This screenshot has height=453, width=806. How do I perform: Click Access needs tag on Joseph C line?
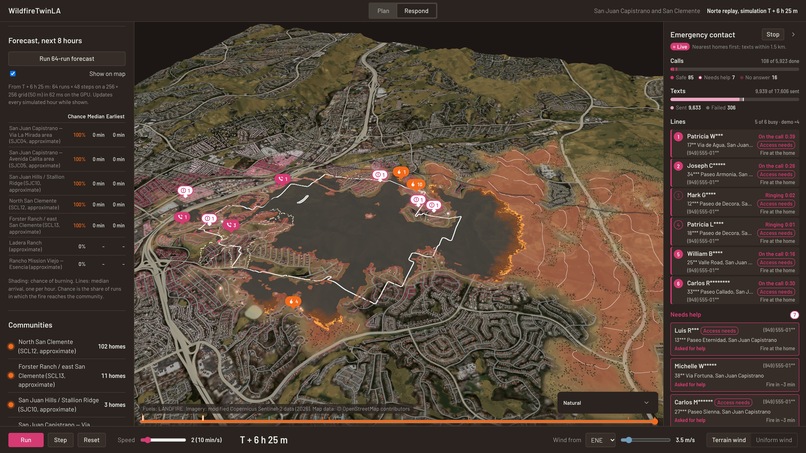(x=776, y=174)
